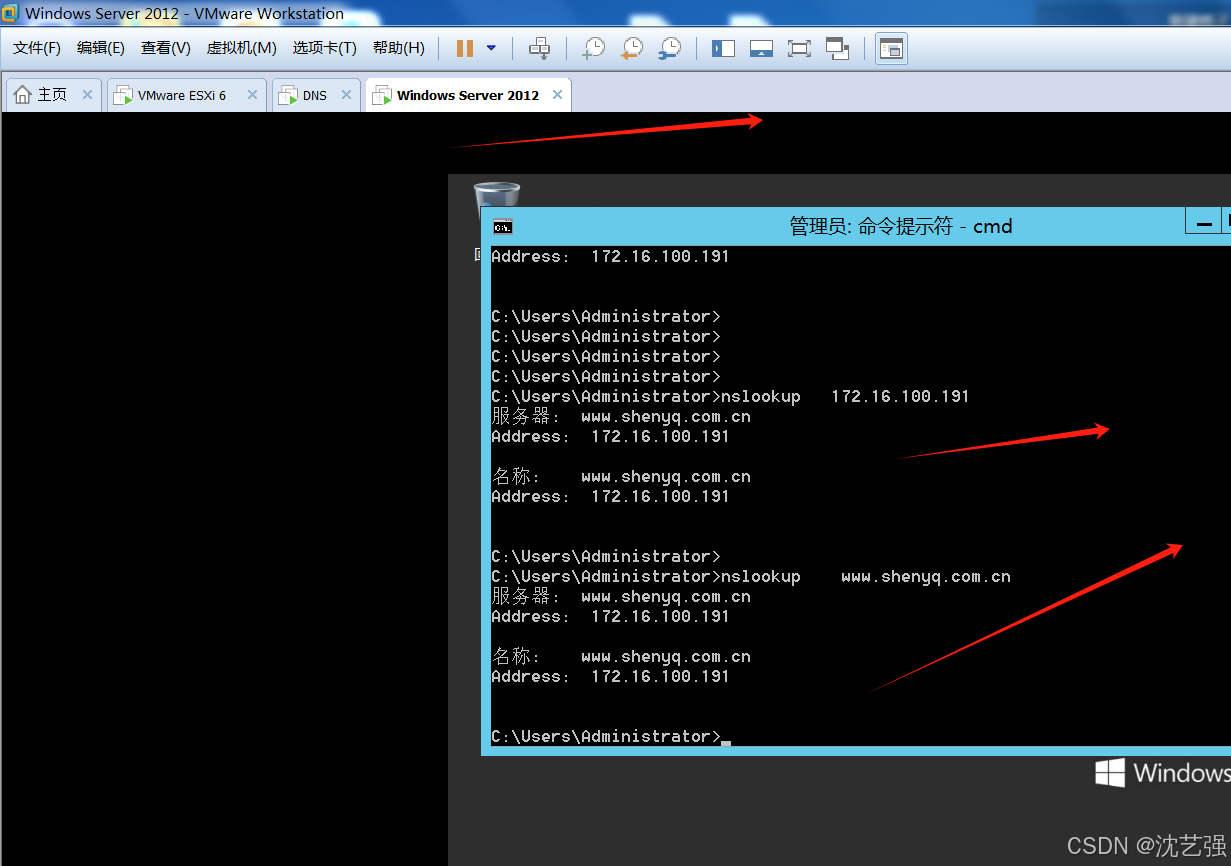This screenshot has height=866, width=1231.
Task: Open the 虚拟机(M) menu
Action: [x=241, y=48]
